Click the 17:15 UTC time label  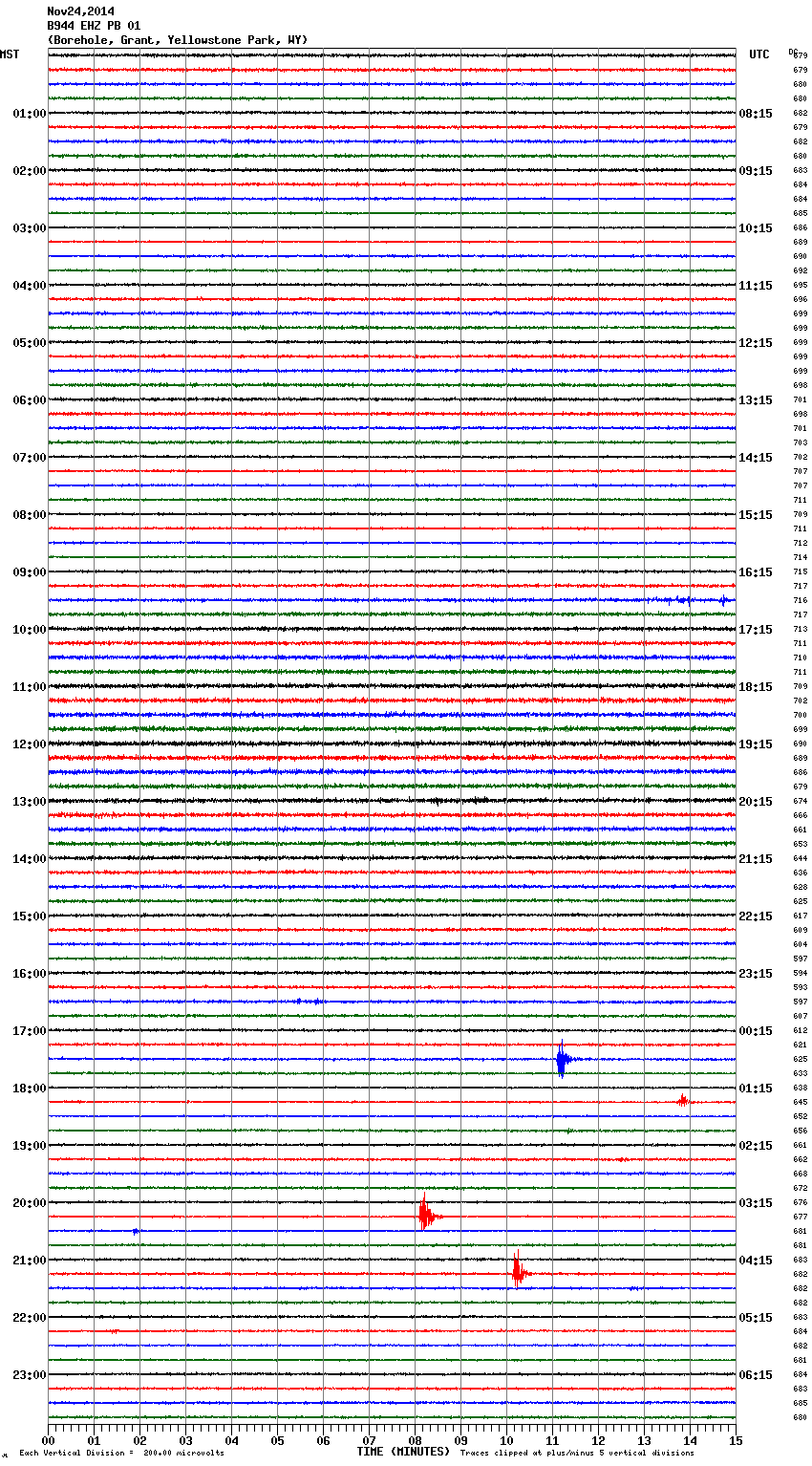coord(756,630)
